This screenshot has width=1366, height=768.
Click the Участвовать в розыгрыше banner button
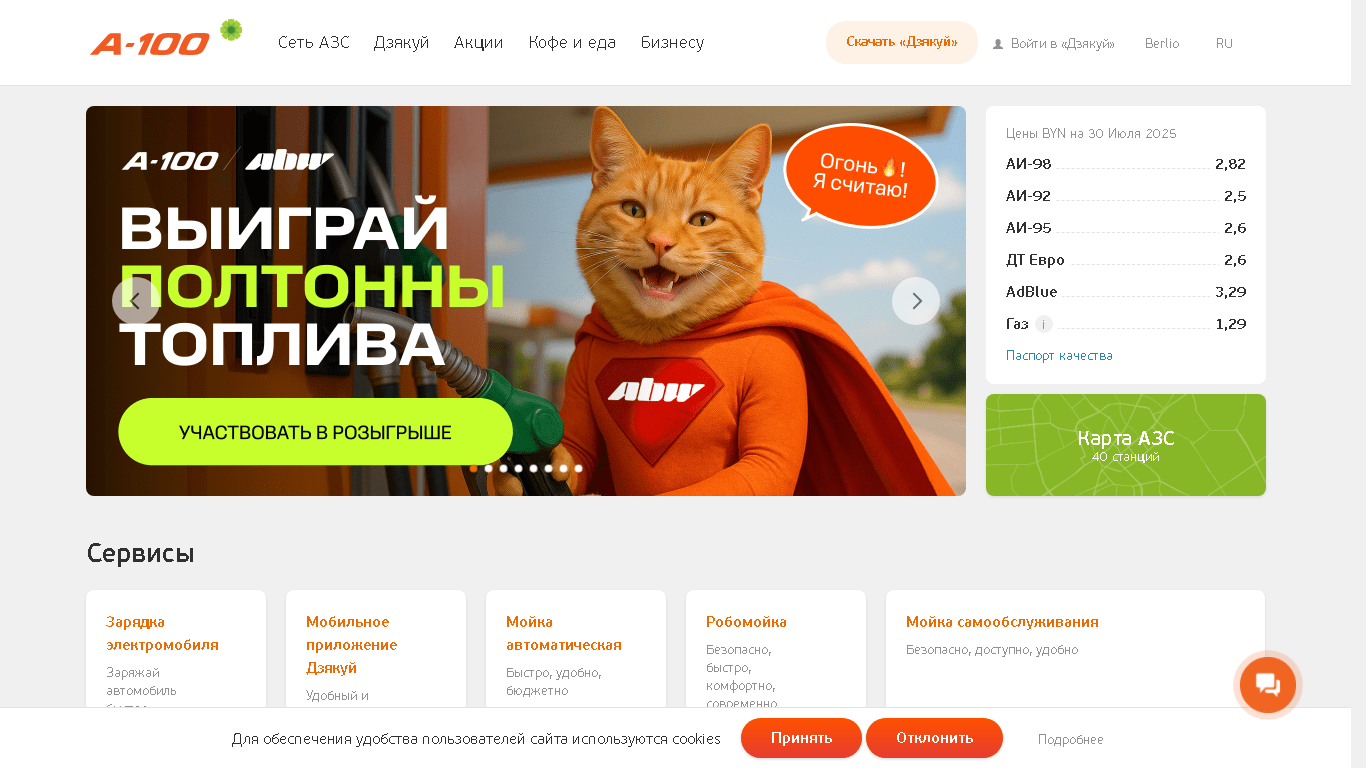click(315, 432)
